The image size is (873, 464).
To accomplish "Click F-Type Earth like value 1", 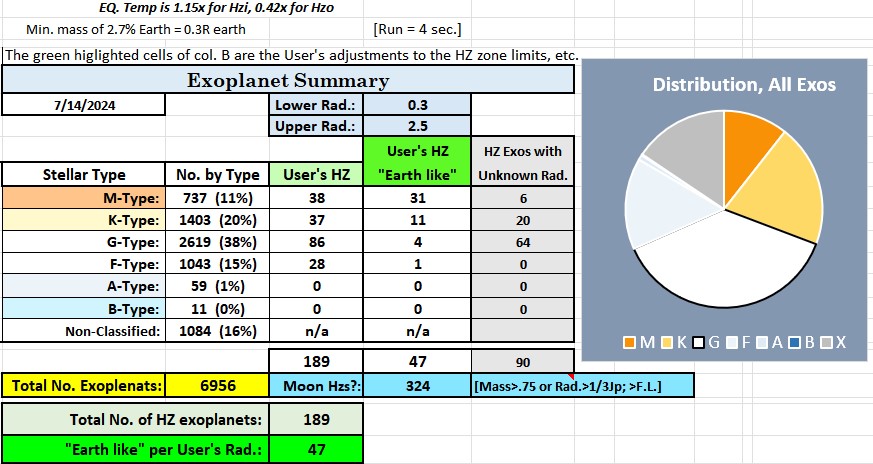I will pyautogui.click(x=417, y=264).
